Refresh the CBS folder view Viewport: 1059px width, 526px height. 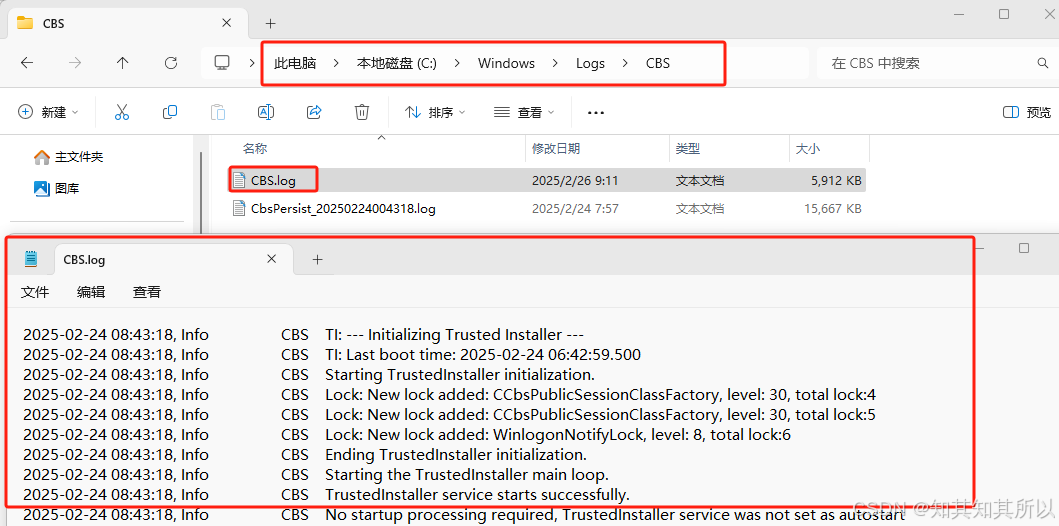pyautogui.click(x=171, y=63)
